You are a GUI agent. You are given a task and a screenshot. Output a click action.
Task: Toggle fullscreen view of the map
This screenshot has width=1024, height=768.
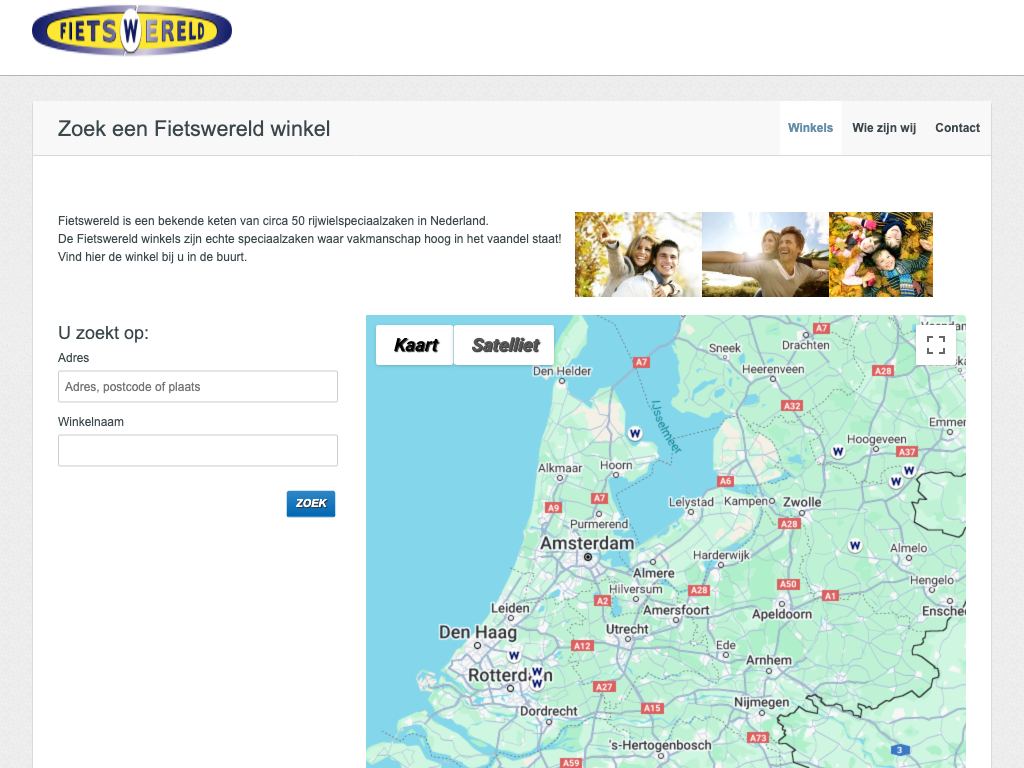(x=935, y=345)
